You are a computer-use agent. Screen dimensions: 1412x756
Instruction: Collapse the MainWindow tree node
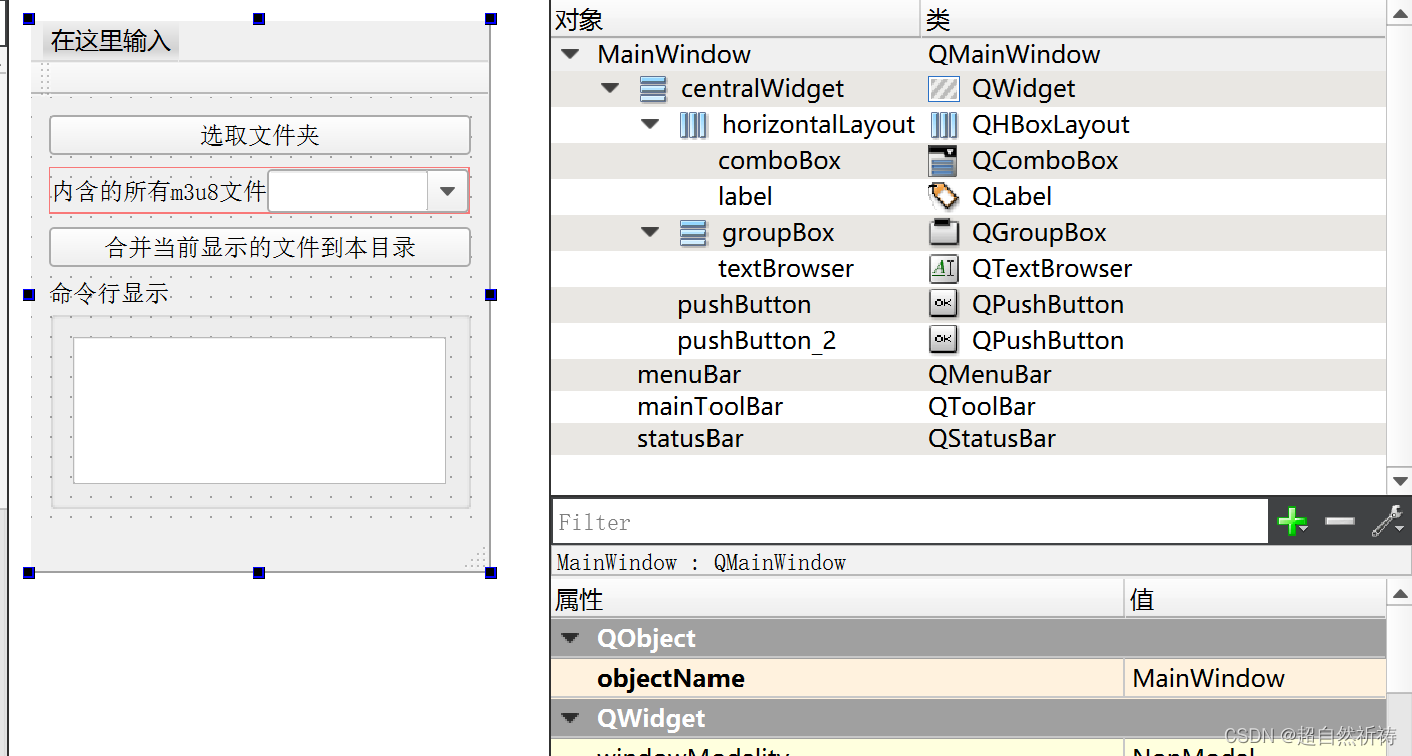[570, 54]
